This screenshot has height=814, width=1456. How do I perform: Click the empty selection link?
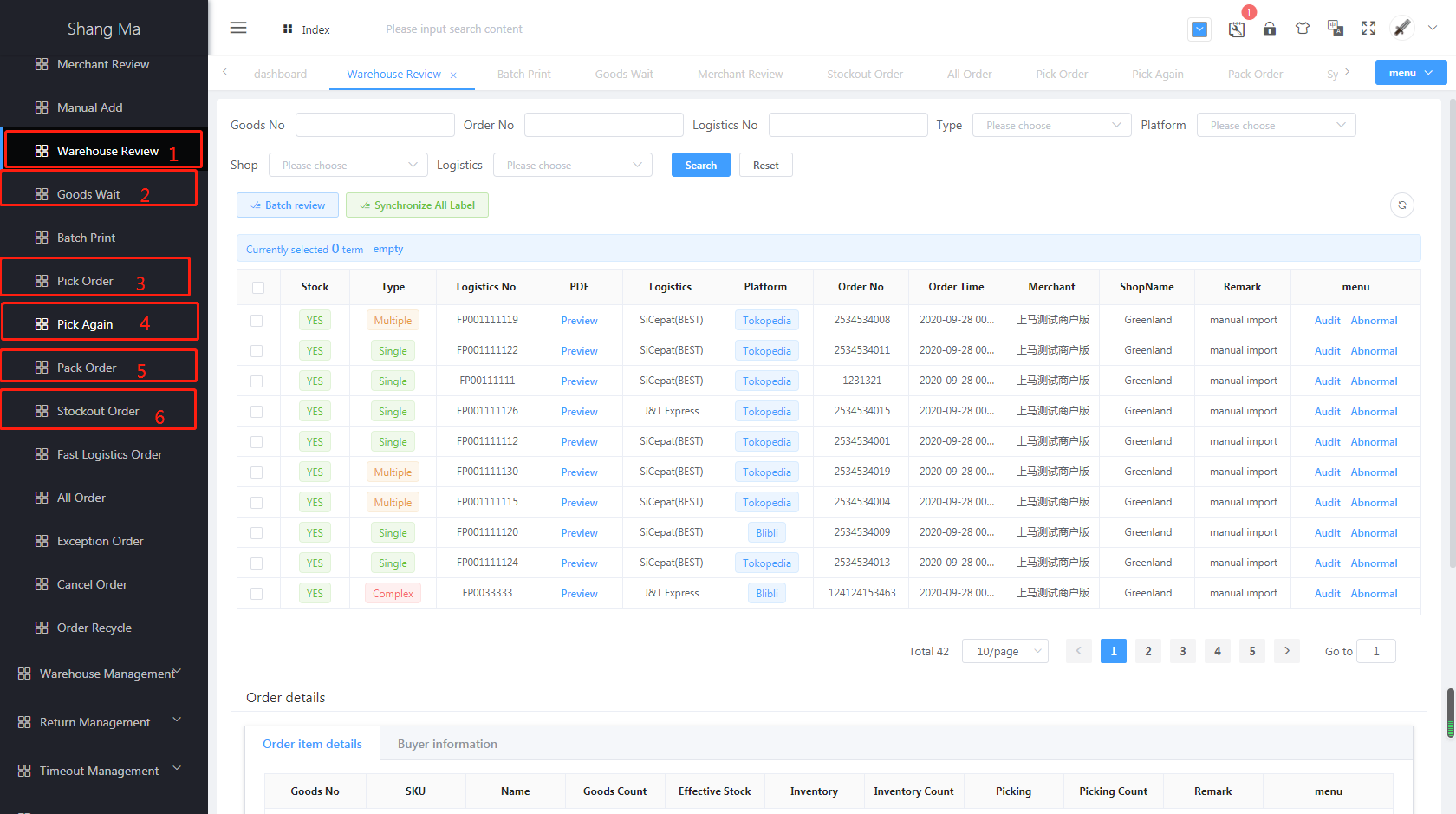pos(388,249)
